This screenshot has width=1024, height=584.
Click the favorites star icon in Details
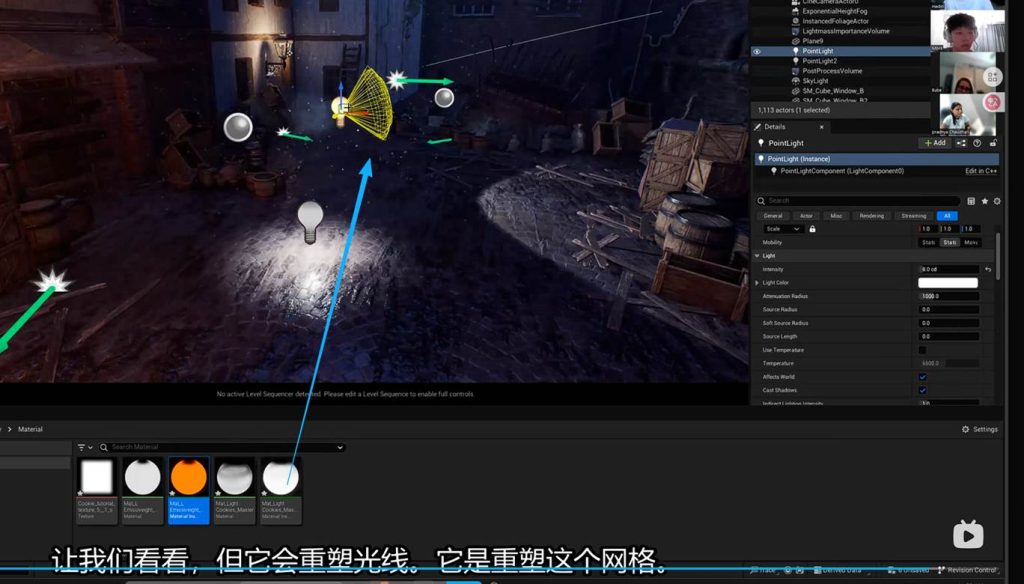click(x=984, y=201)
